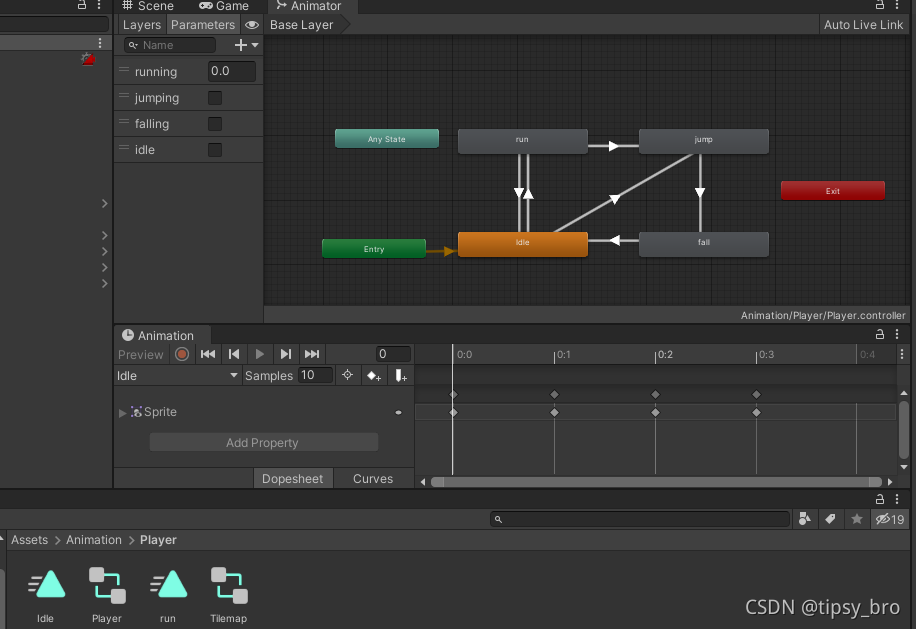Edit the Samples value field

(315, 375)
